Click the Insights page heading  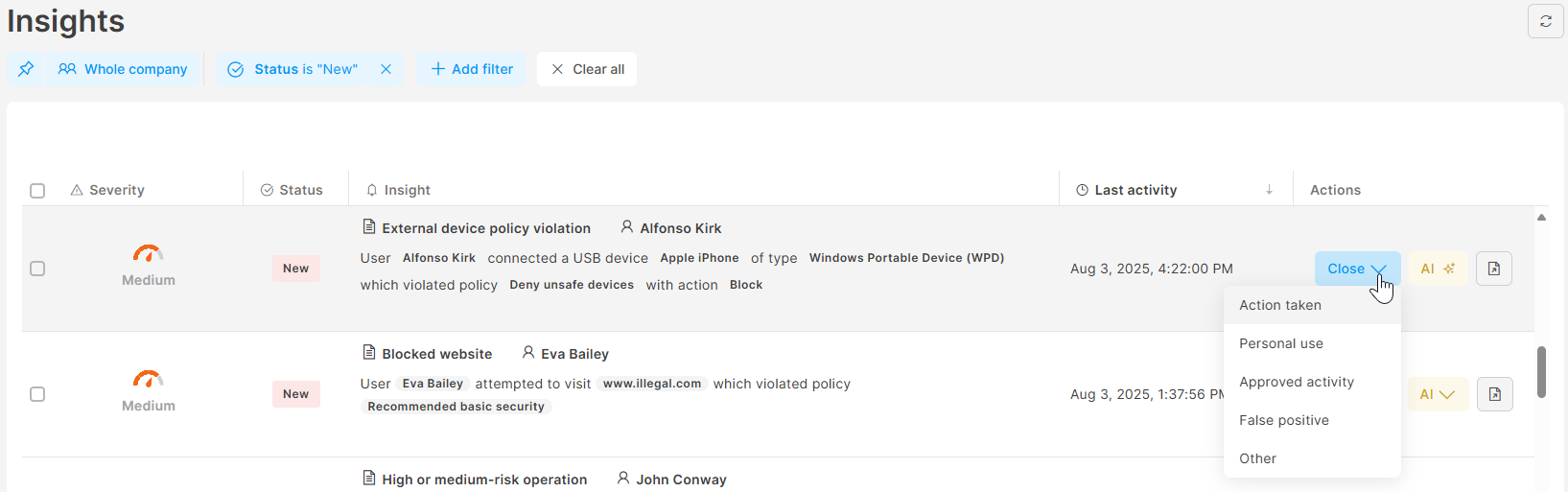(x=65, y=21)
